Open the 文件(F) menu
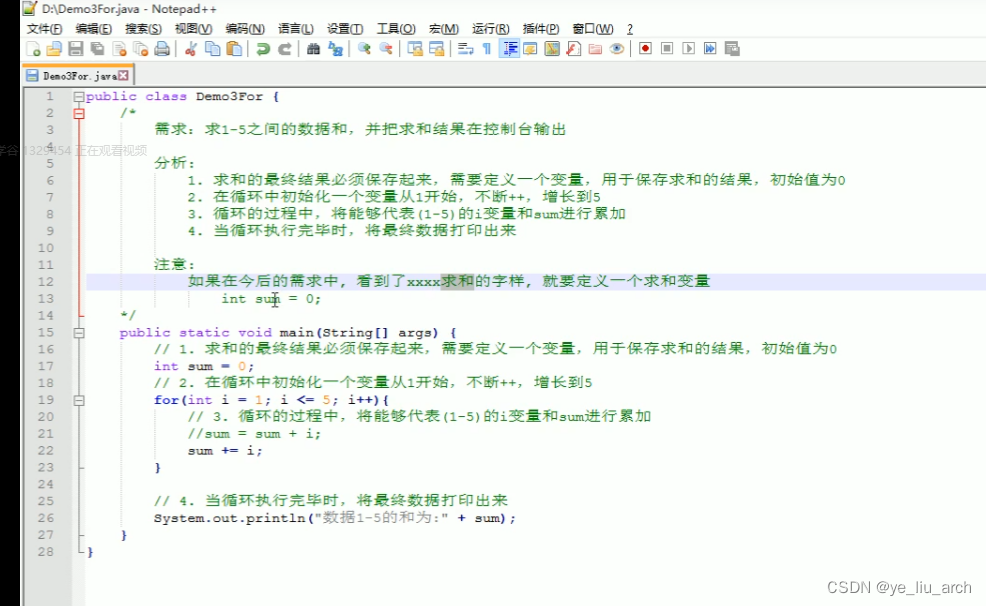The height and width of the screenshot is (606, 986). 45,29
